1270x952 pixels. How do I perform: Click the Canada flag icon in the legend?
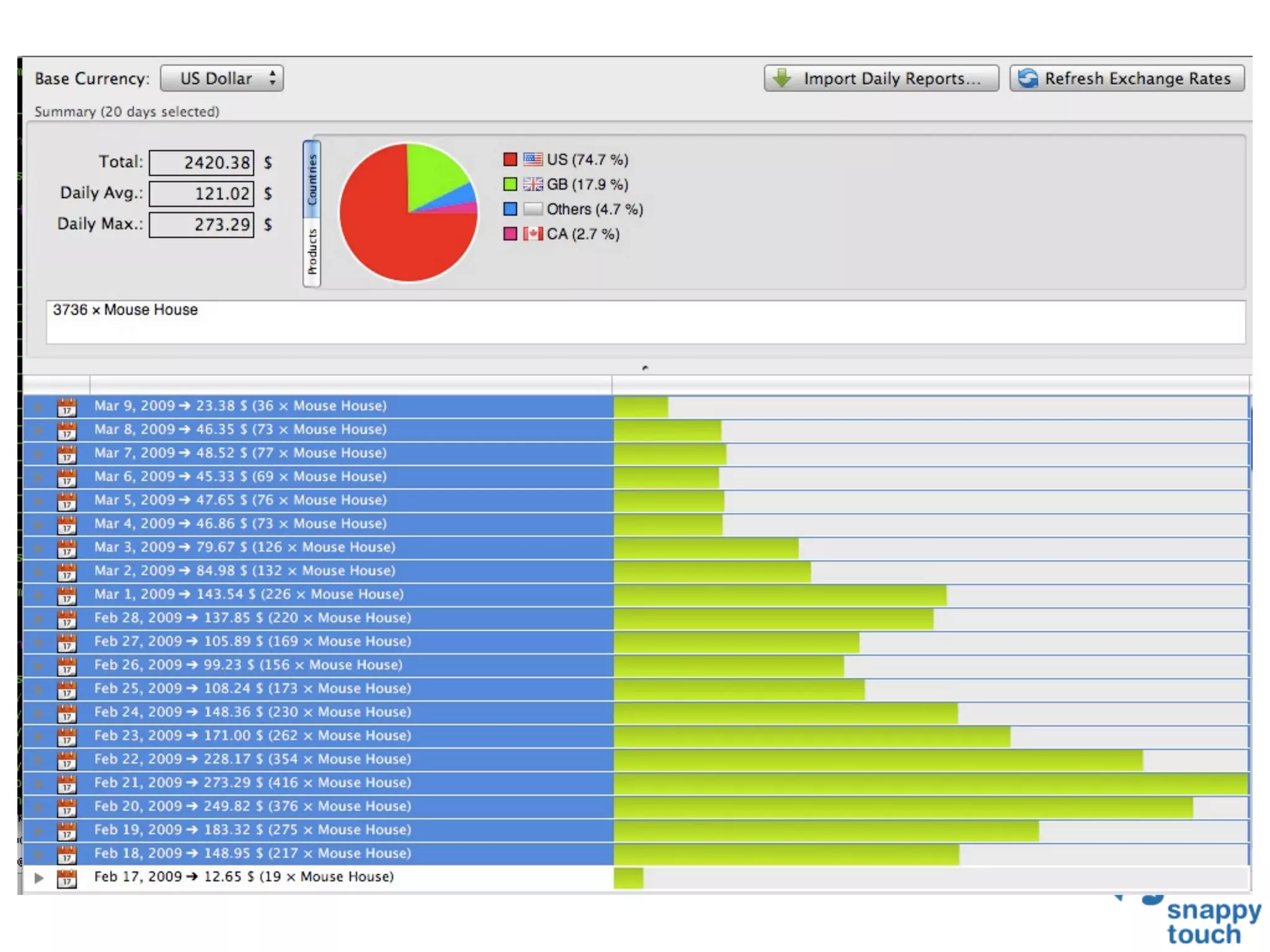coord(532,234)
